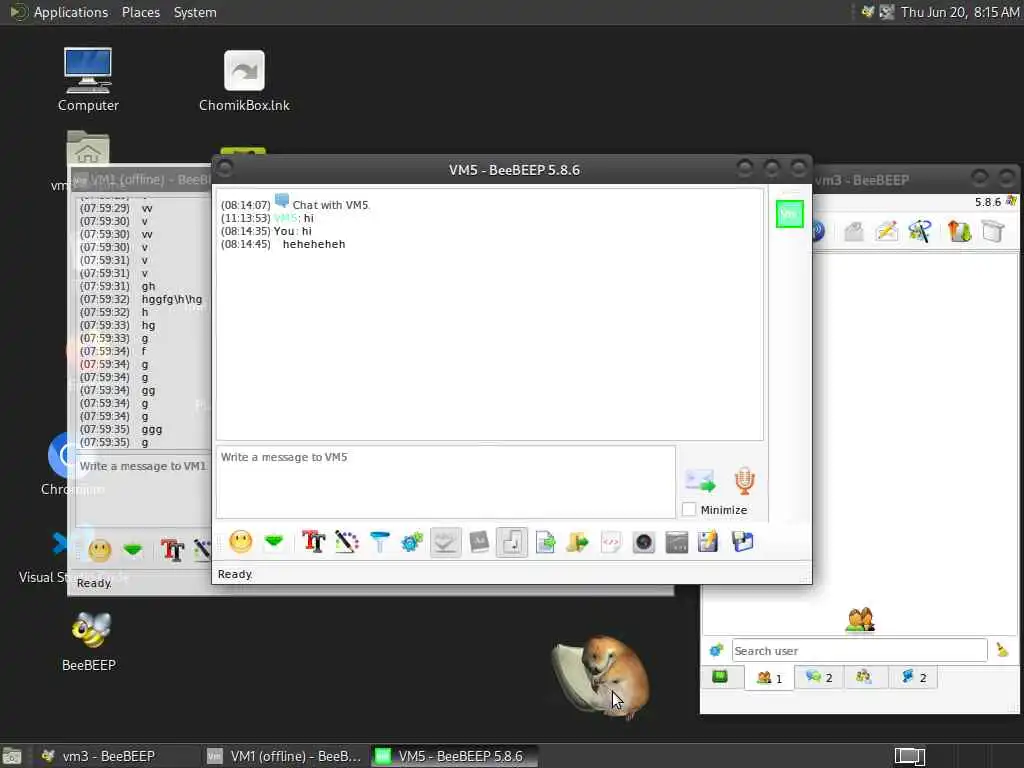This screenshot has width=1024, height=768.
Task: Clear search with the broom icon
Action: click(1002, 650)
